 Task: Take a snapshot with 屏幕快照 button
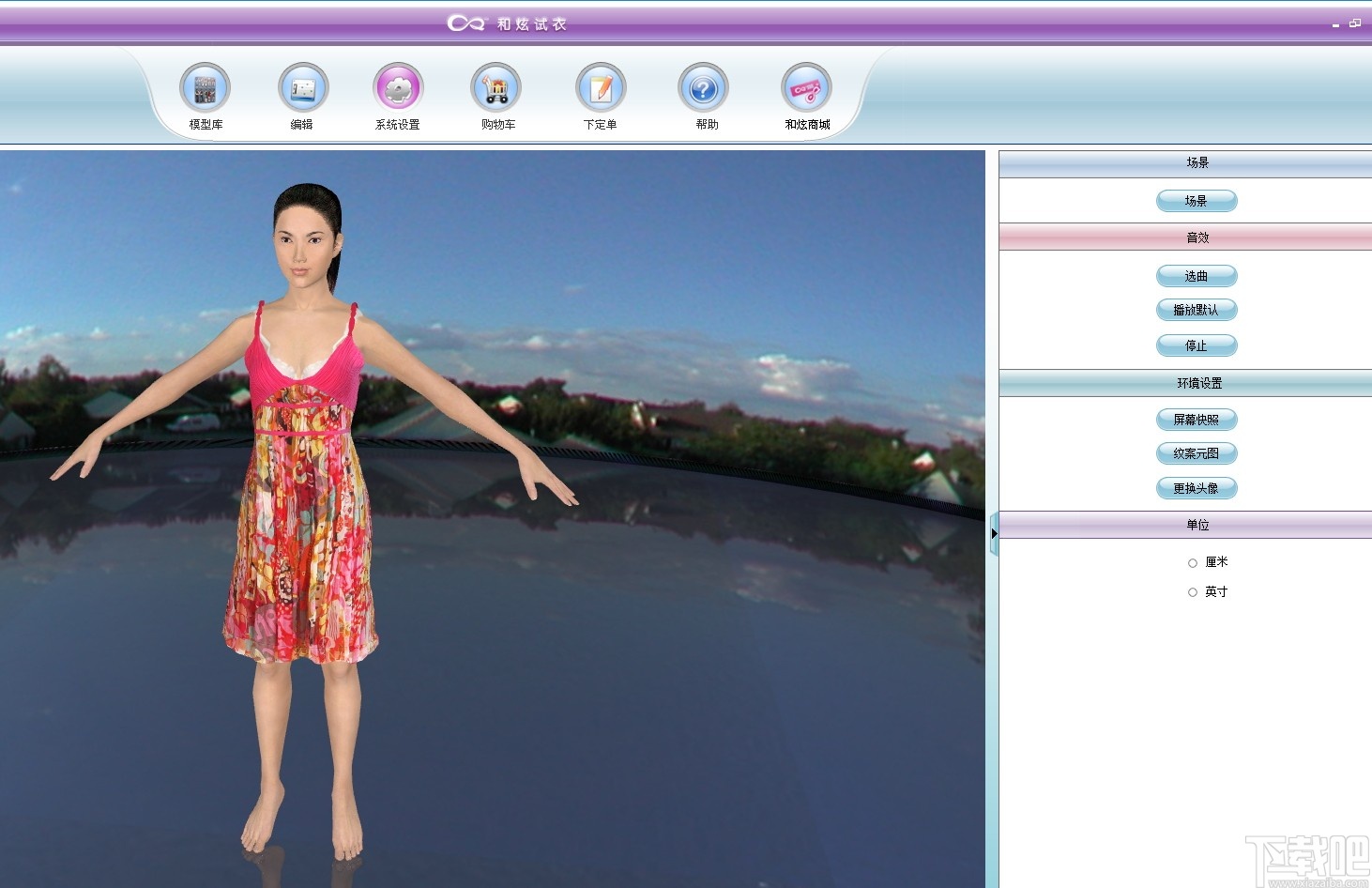(x=1197, y=420)
